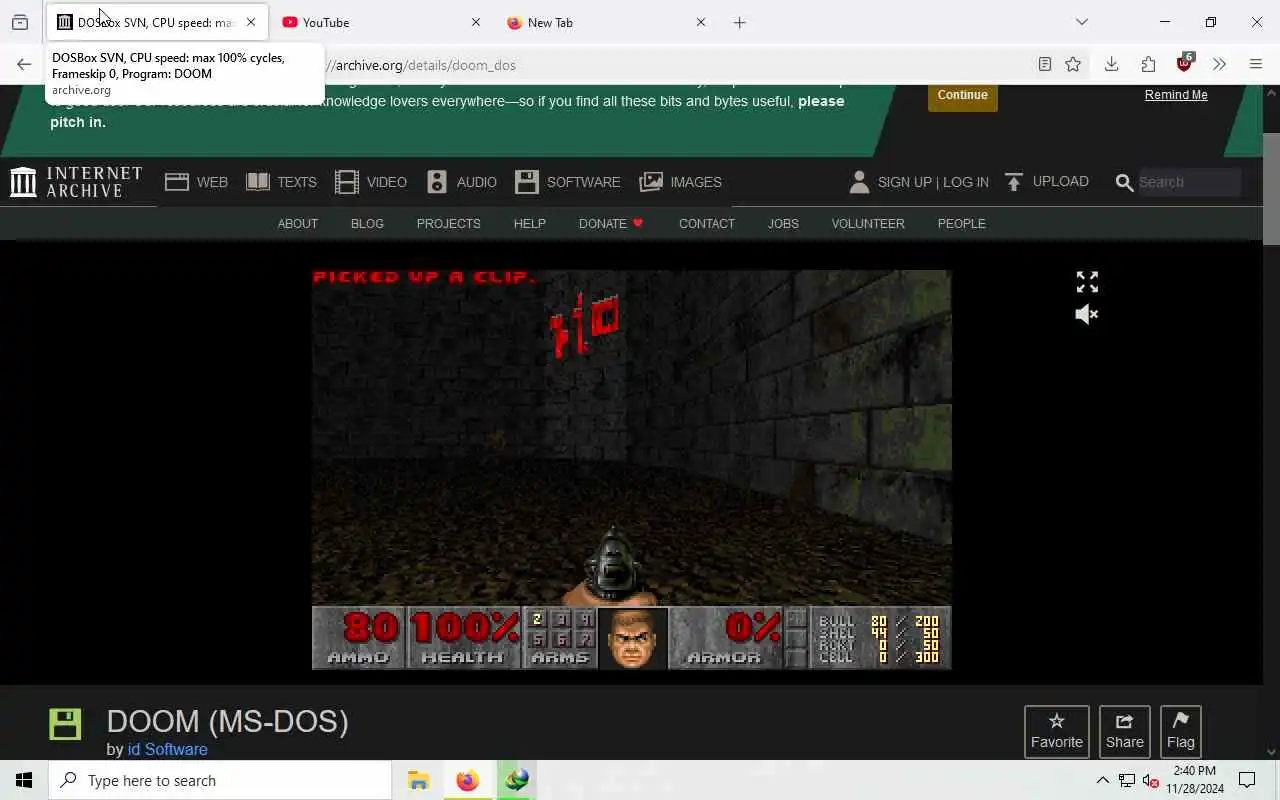1280x800 pixels.
Task: Open the CONTACT link
Action: (x=707, y=223)
